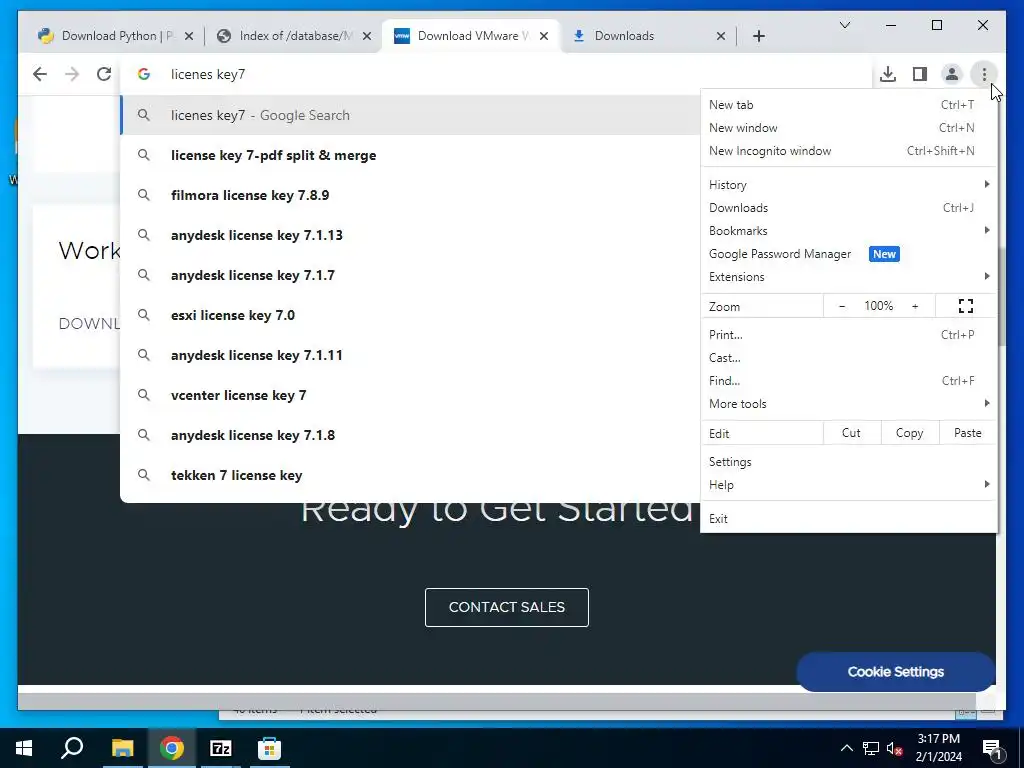
Task: Click Cut in the Edit row
Action: pyautogui.click(x=851, y=433)
